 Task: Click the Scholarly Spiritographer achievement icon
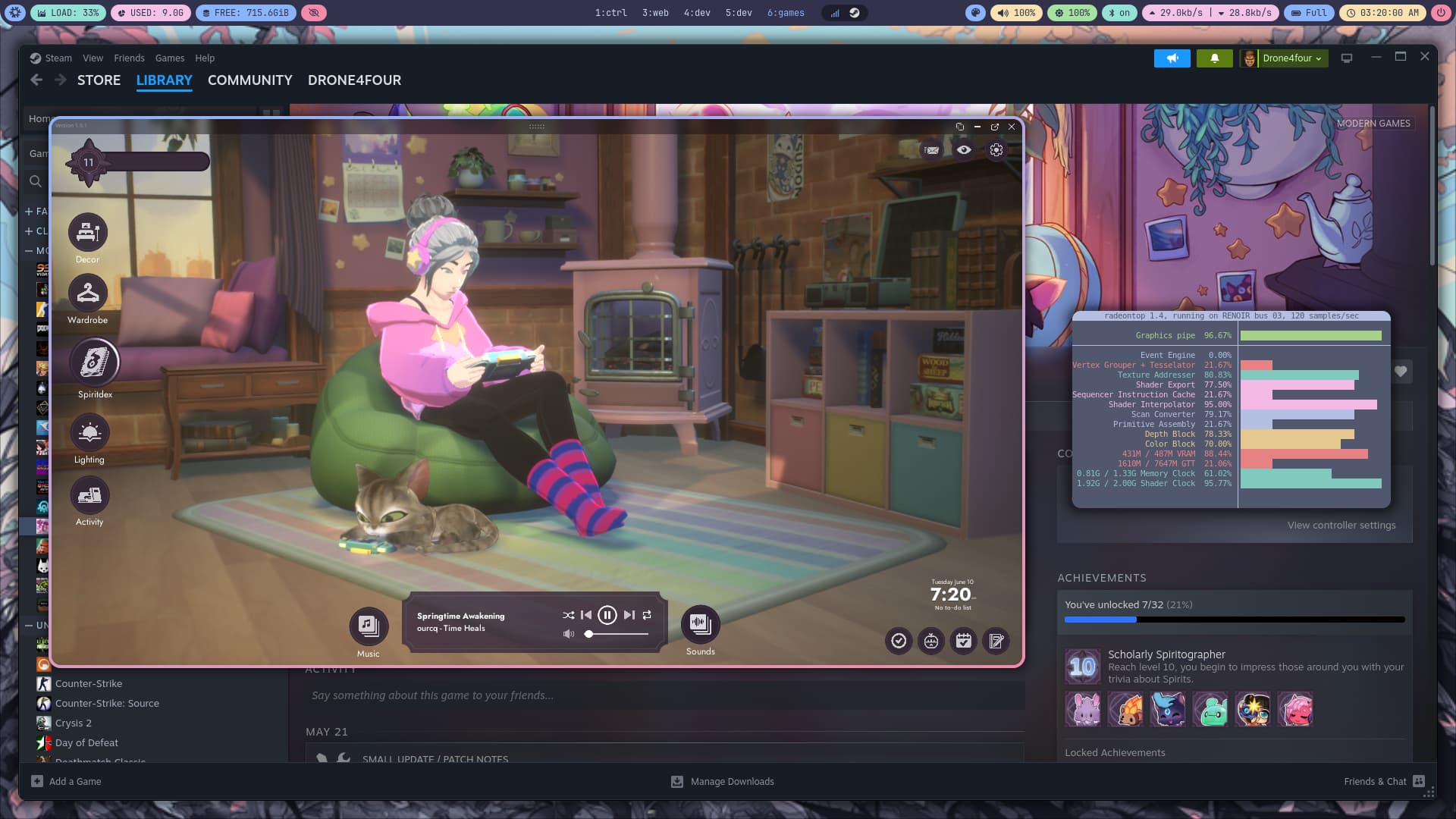click(x=1082, y=667)
